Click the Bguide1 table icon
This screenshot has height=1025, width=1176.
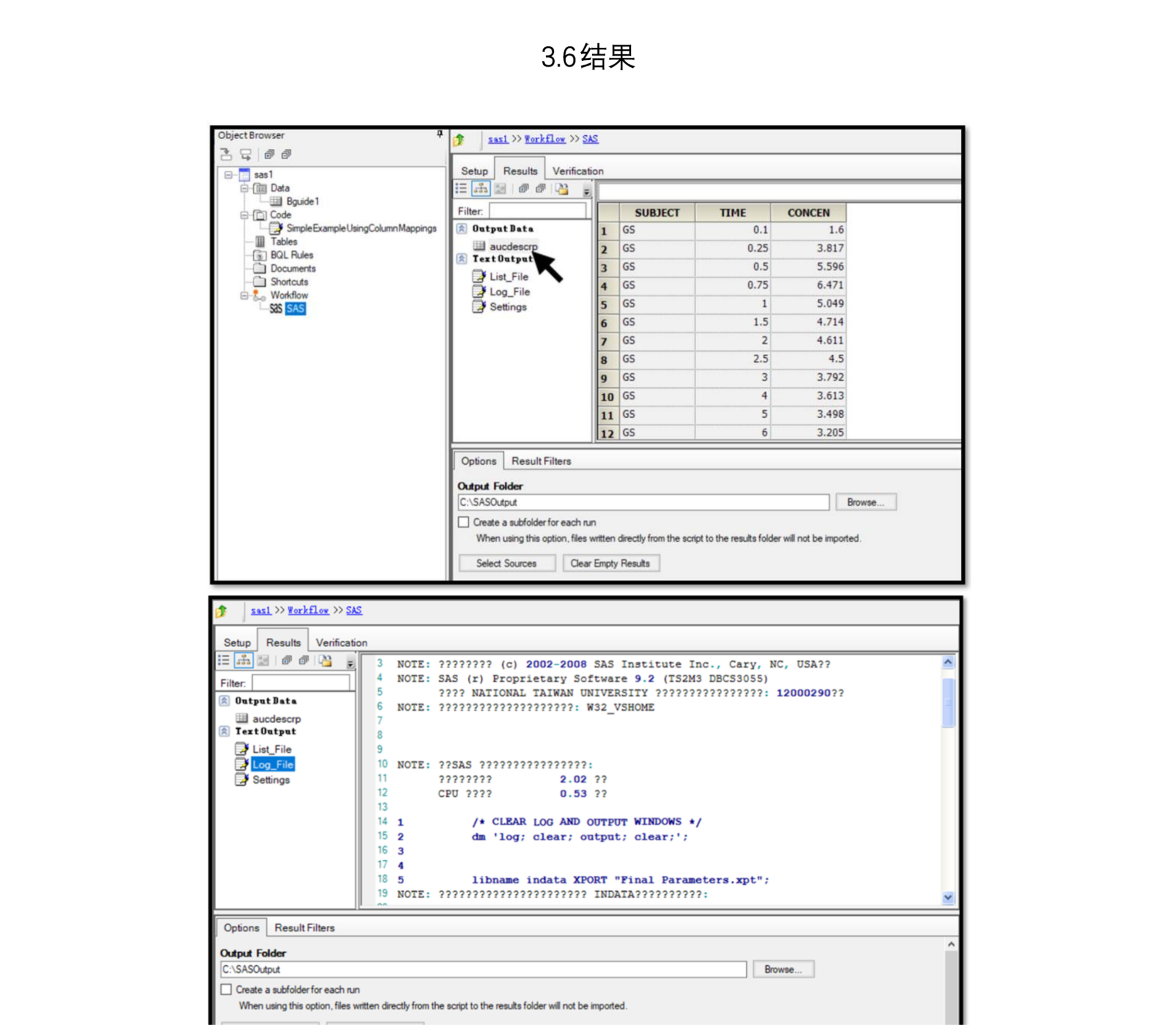pos(276,201)
